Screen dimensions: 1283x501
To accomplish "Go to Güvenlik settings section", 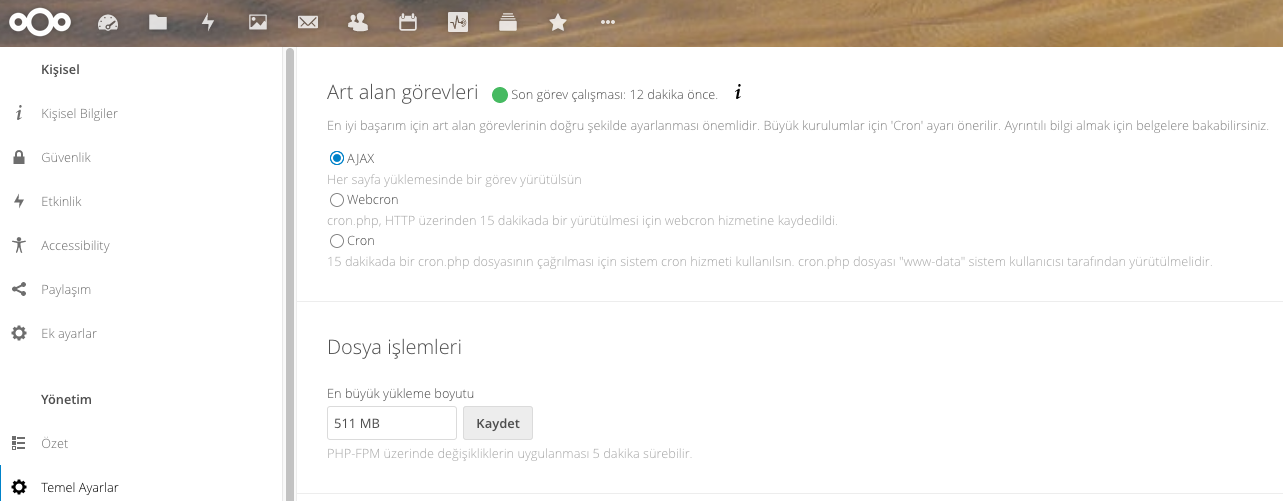I will click(x=66, y=157).
